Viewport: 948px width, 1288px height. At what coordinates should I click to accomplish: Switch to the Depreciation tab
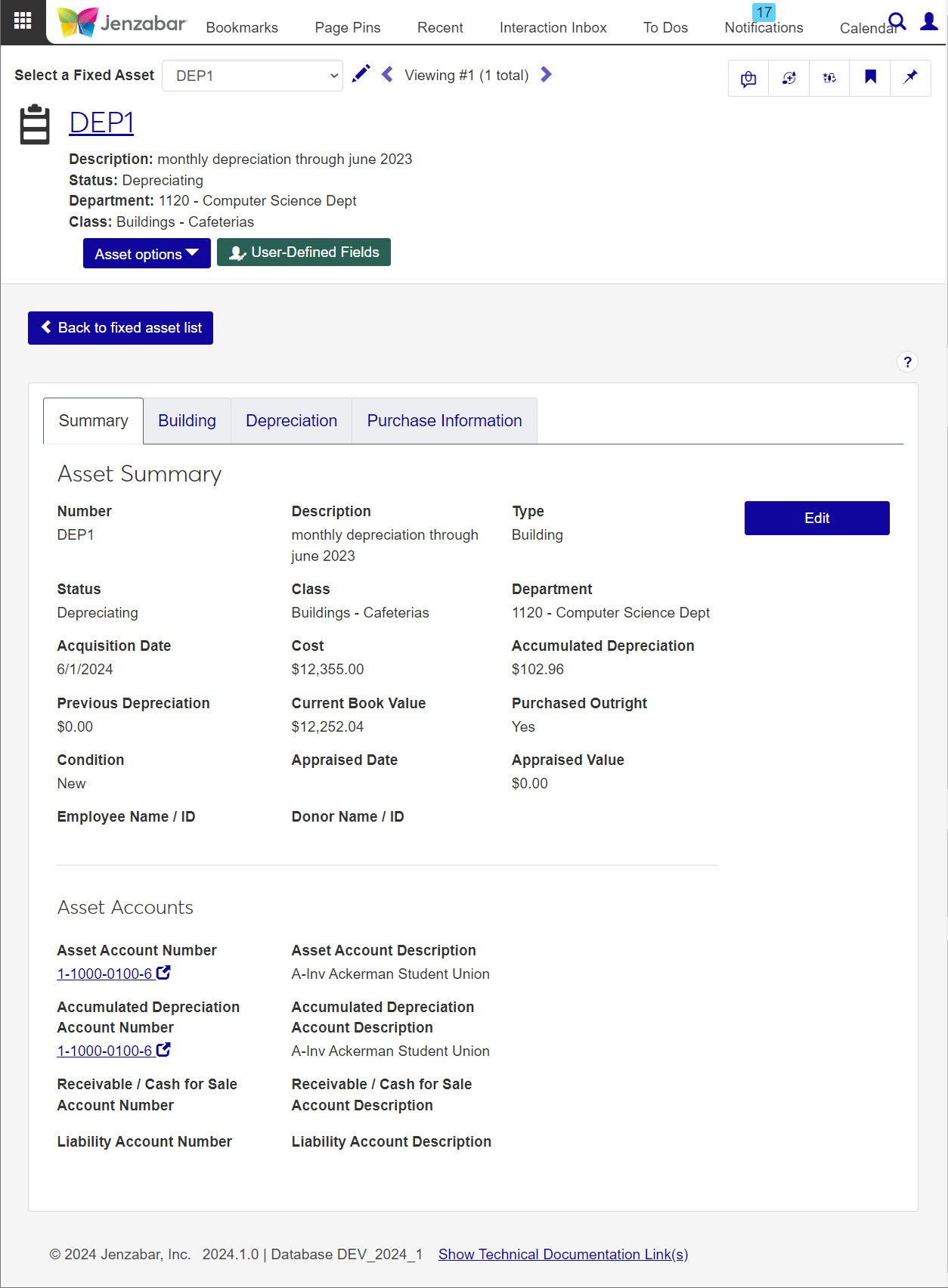[x=291, y=421]
